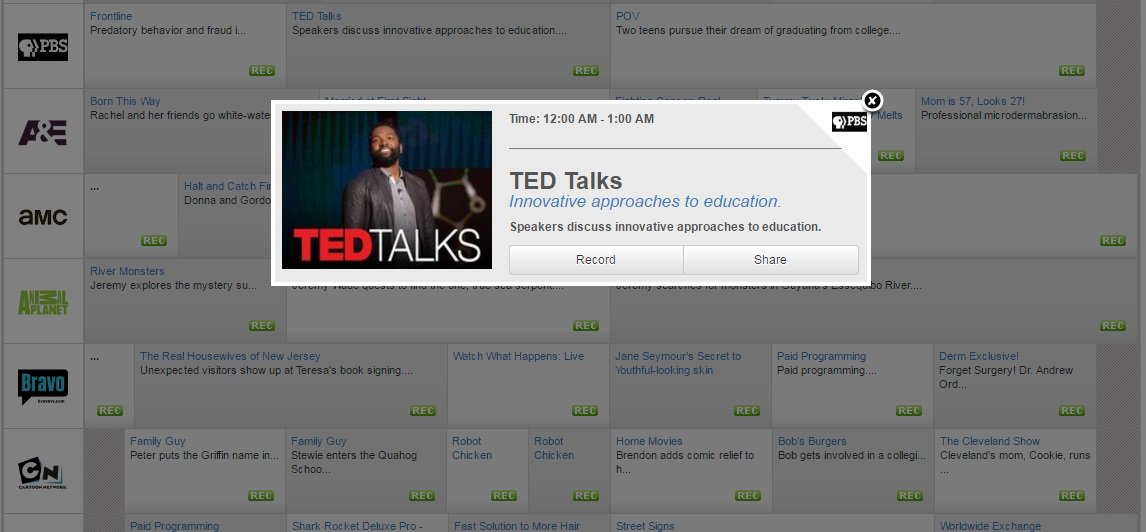The height and width of the screenshot is (532, 1146).
Task: Select the AMC channel logo
Action: coord(42,217)
